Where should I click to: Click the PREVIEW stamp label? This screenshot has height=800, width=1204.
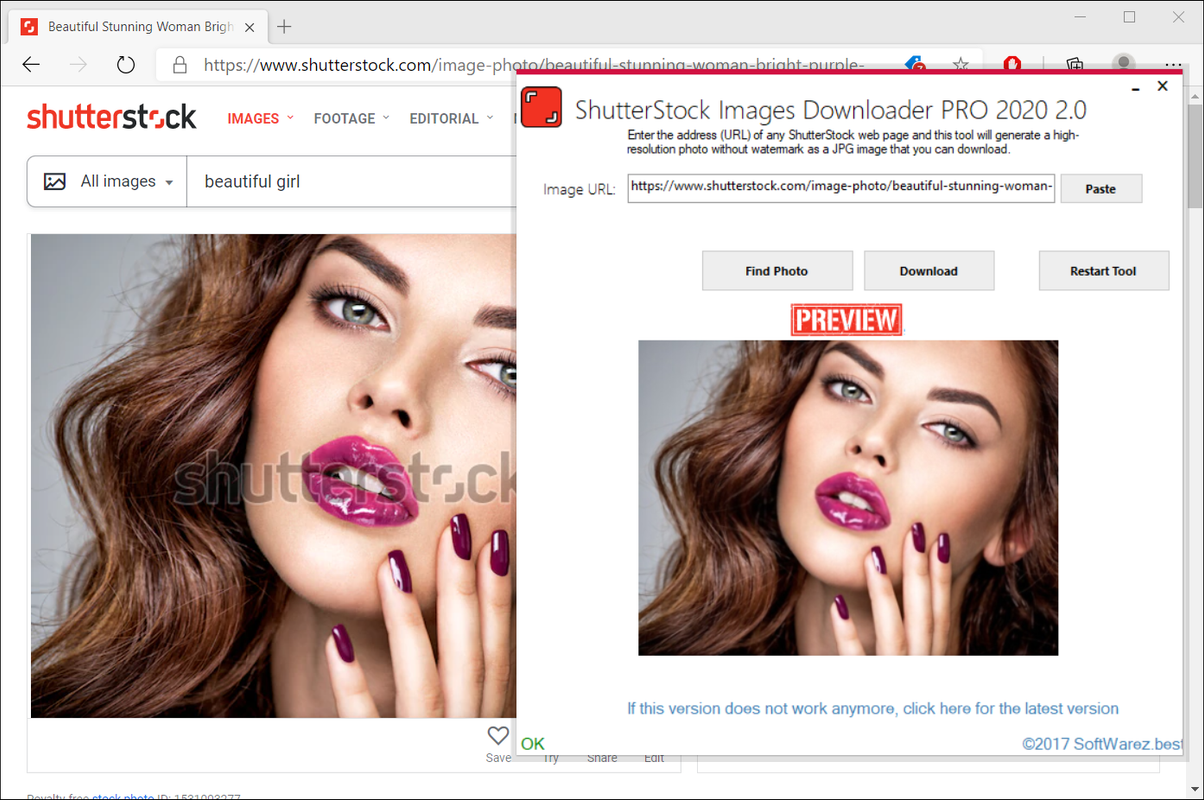847,320
